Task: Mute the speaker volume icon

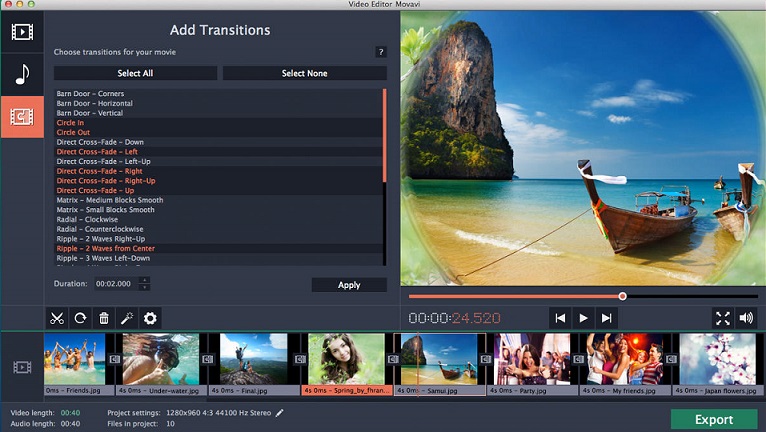Action: tap(746, 318)
